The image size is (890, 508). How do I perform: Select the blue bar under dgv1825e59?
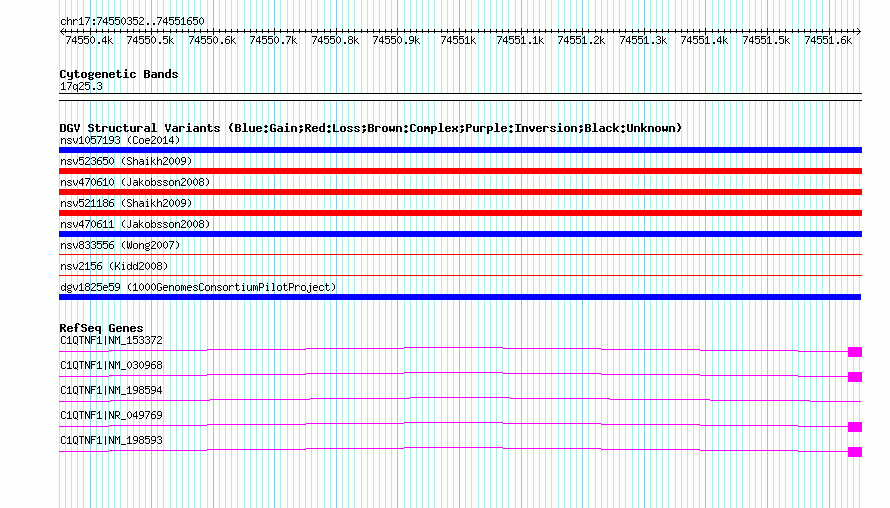460,297
